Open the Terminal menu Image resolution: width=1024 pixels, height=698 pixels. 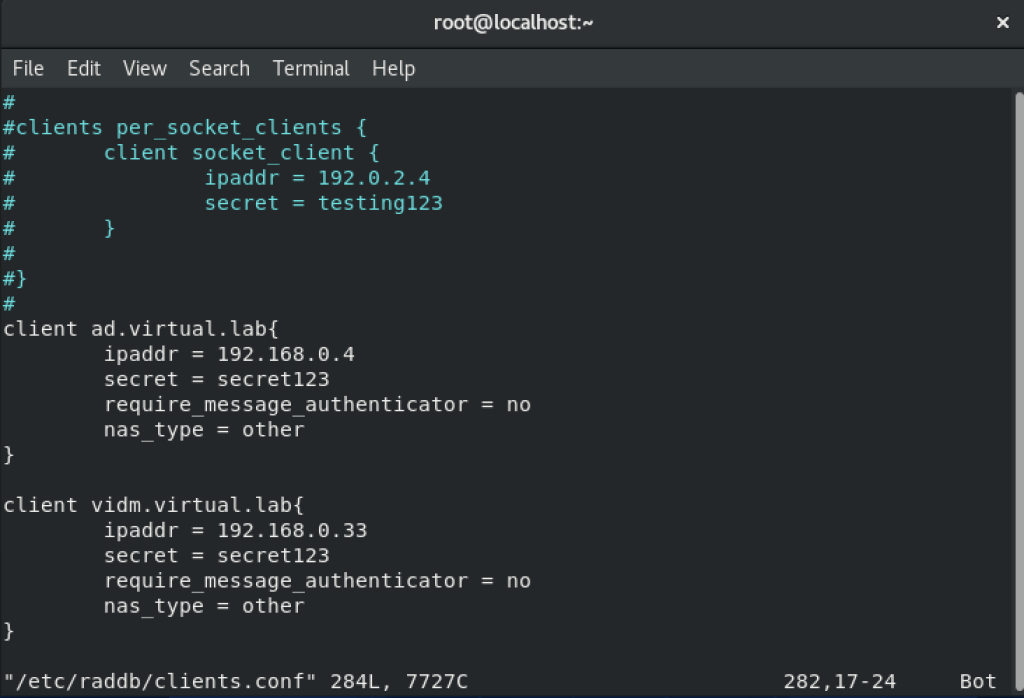coord(311,68)
